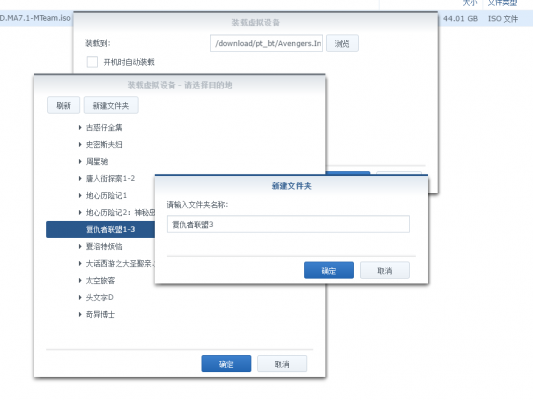533x400 pixels.
Task: Select the 太空旅客 folder
Action: click(x=101, y=280)
